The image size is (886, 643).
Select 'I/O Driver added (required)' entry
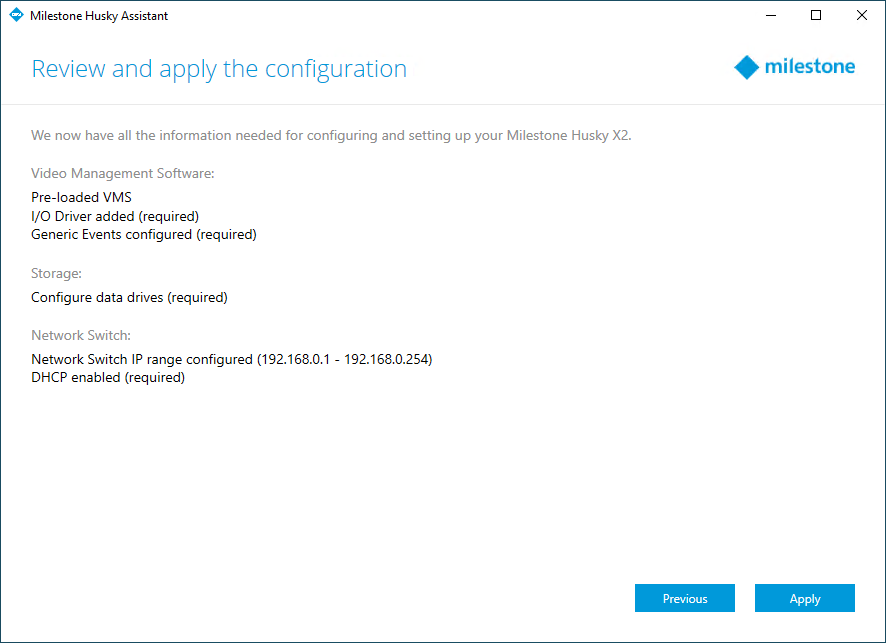pyautogui.click(x=115, y=216)
